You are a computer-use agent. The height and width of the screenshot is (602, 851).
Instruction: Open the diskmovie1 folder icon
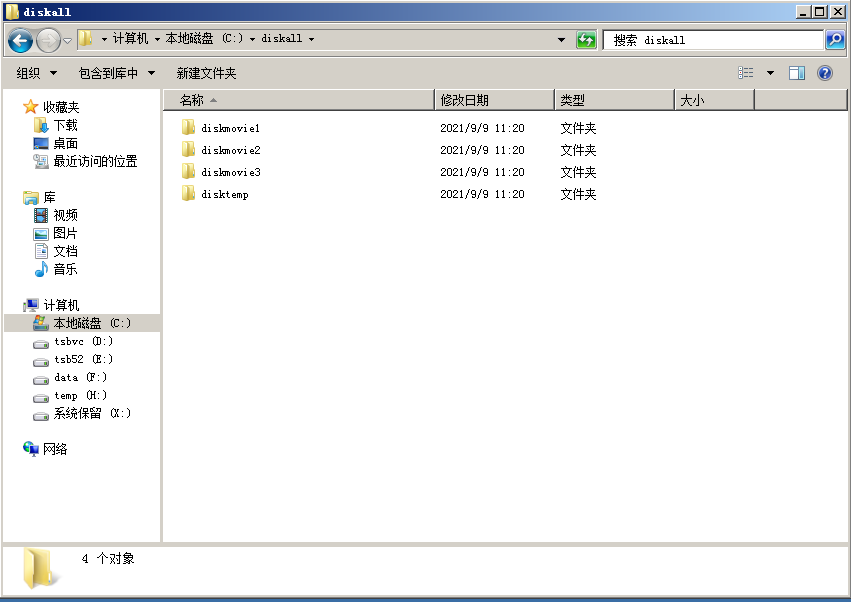188,128
